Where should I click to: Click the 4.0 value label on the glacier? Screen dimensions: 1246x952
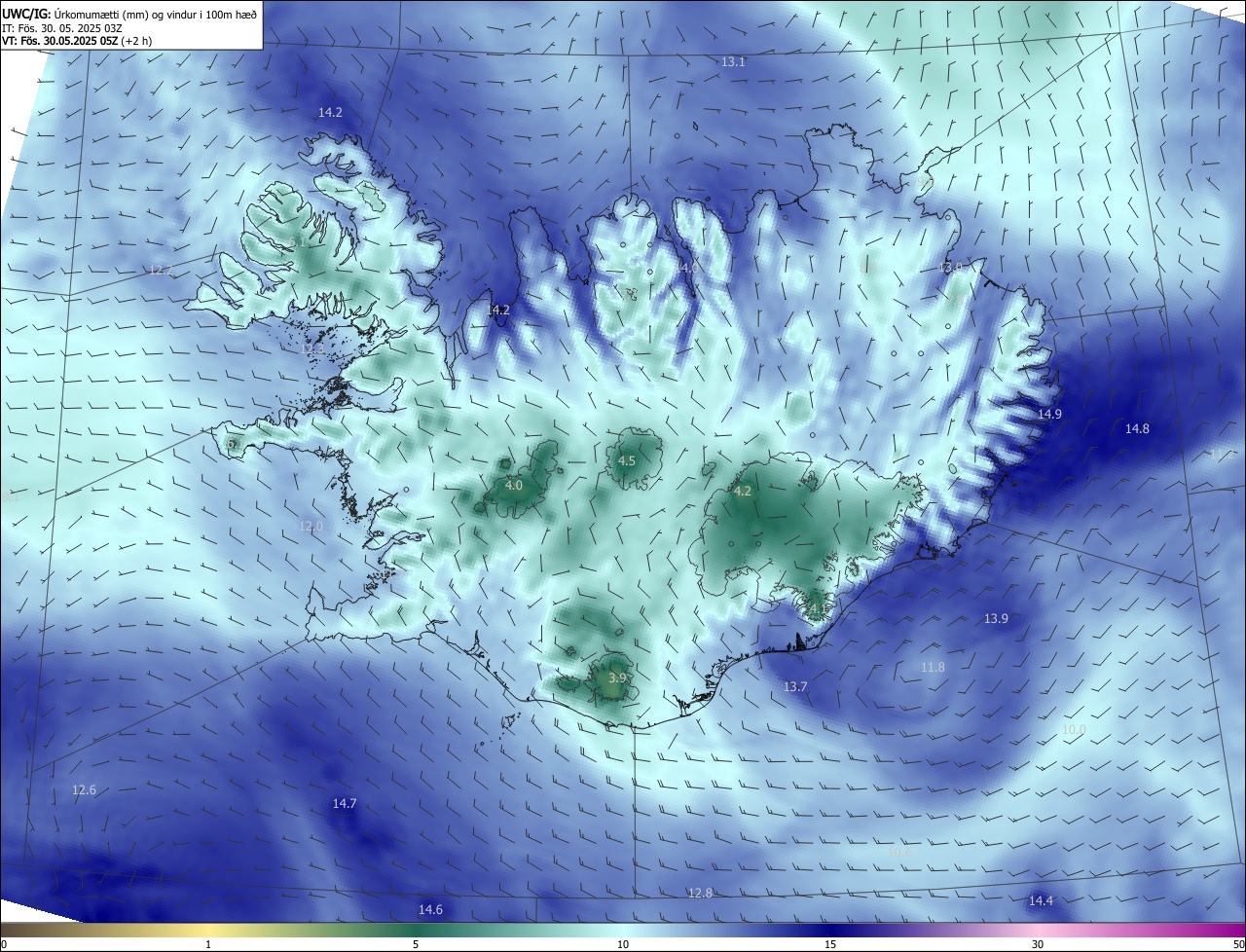pos(514,485)
